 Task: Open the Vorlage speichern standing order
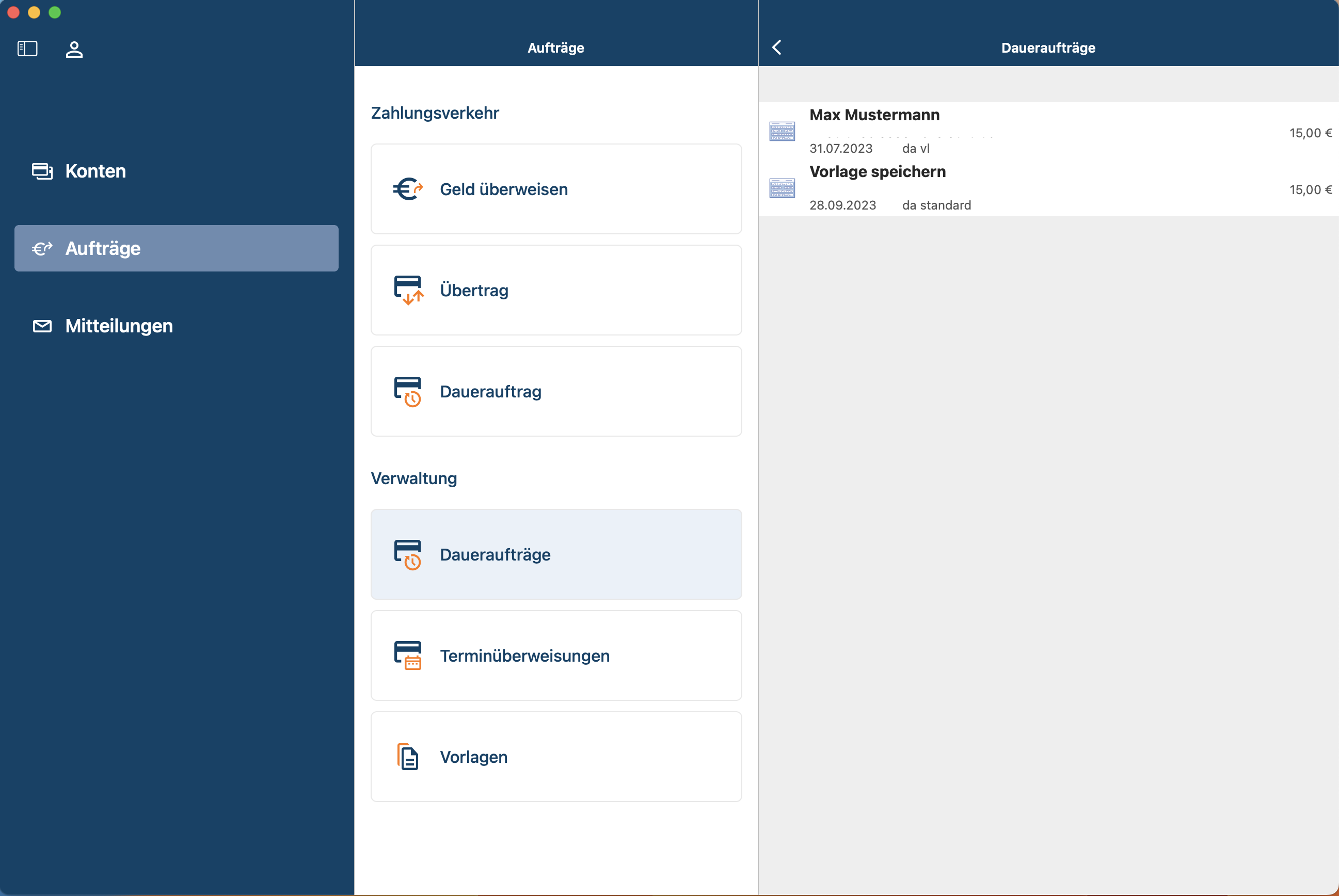1049,187
